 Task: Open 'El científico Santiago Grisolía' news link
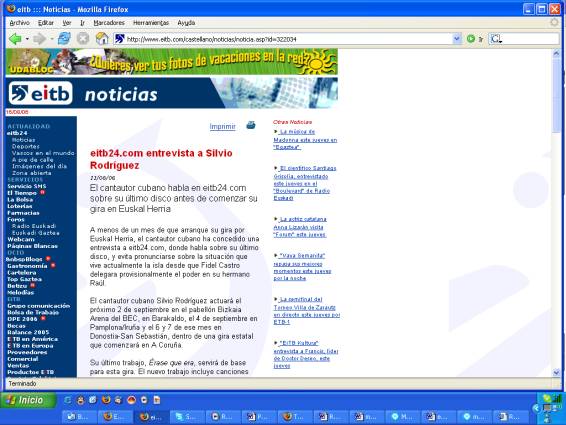pos(305,183)
